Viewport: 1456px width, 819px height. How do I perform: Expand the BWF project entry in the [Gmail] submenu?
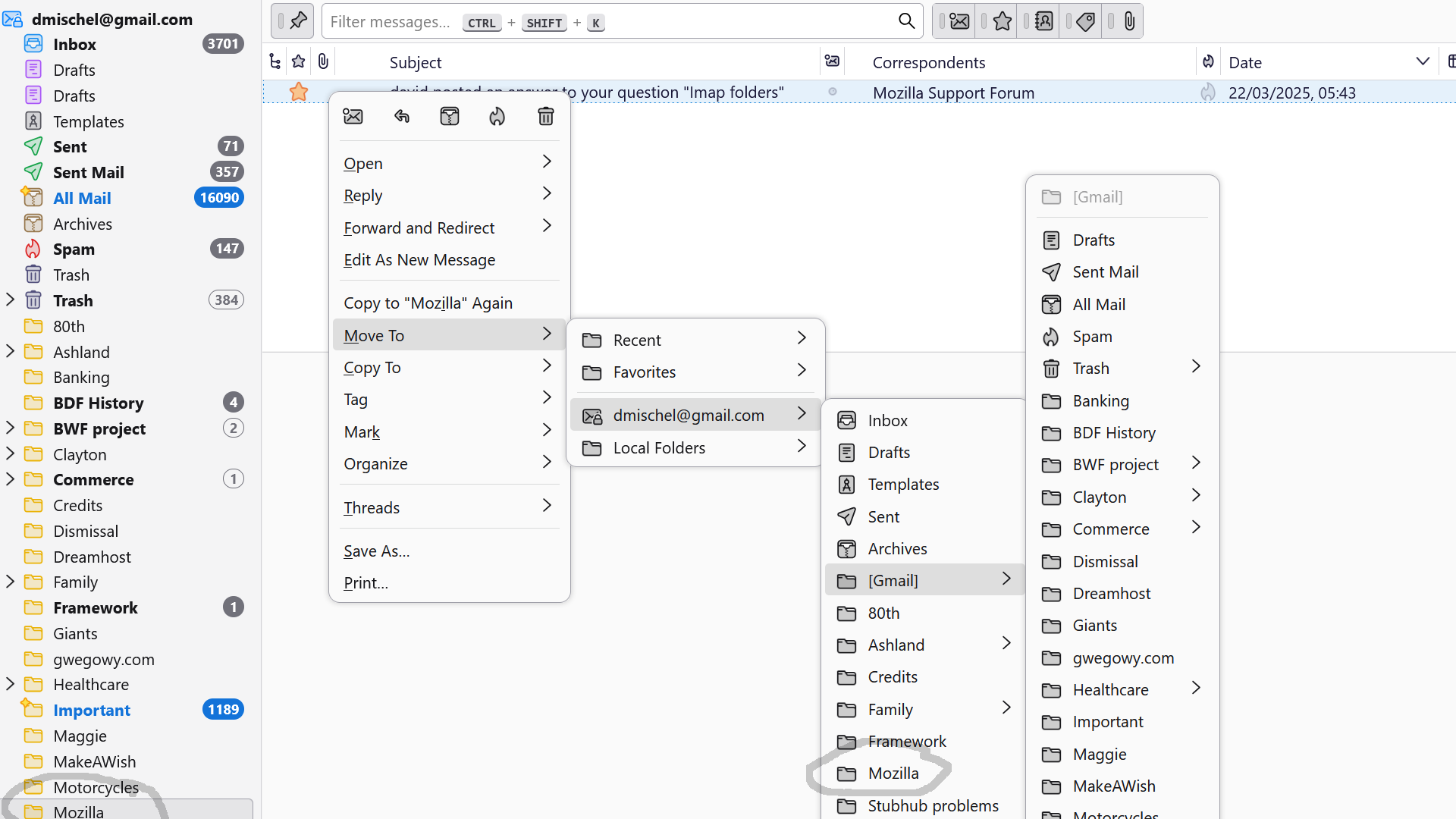click(x=1122, y=464)
